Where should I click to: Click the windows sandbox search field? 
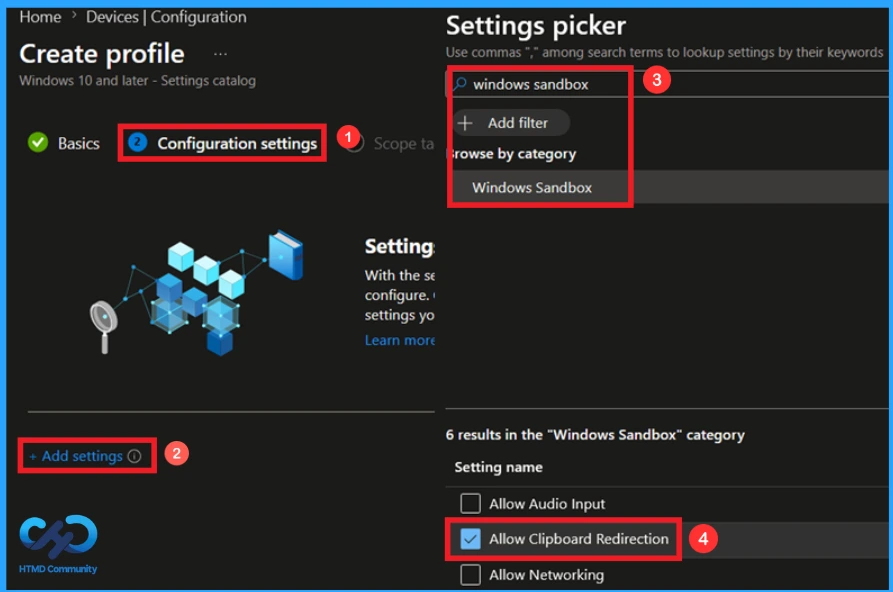point(666,84)
